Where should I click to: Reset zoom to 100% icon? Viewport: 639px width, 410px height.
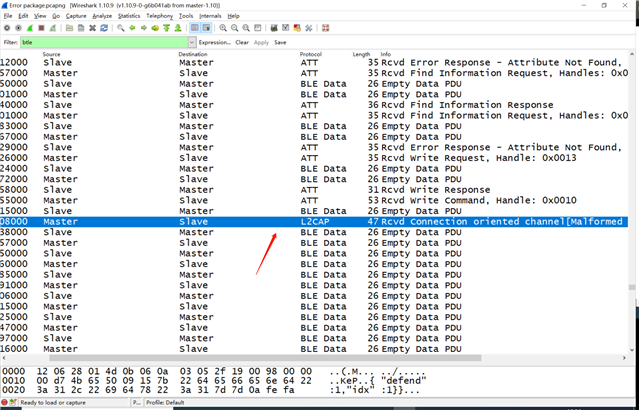[246, 28]
